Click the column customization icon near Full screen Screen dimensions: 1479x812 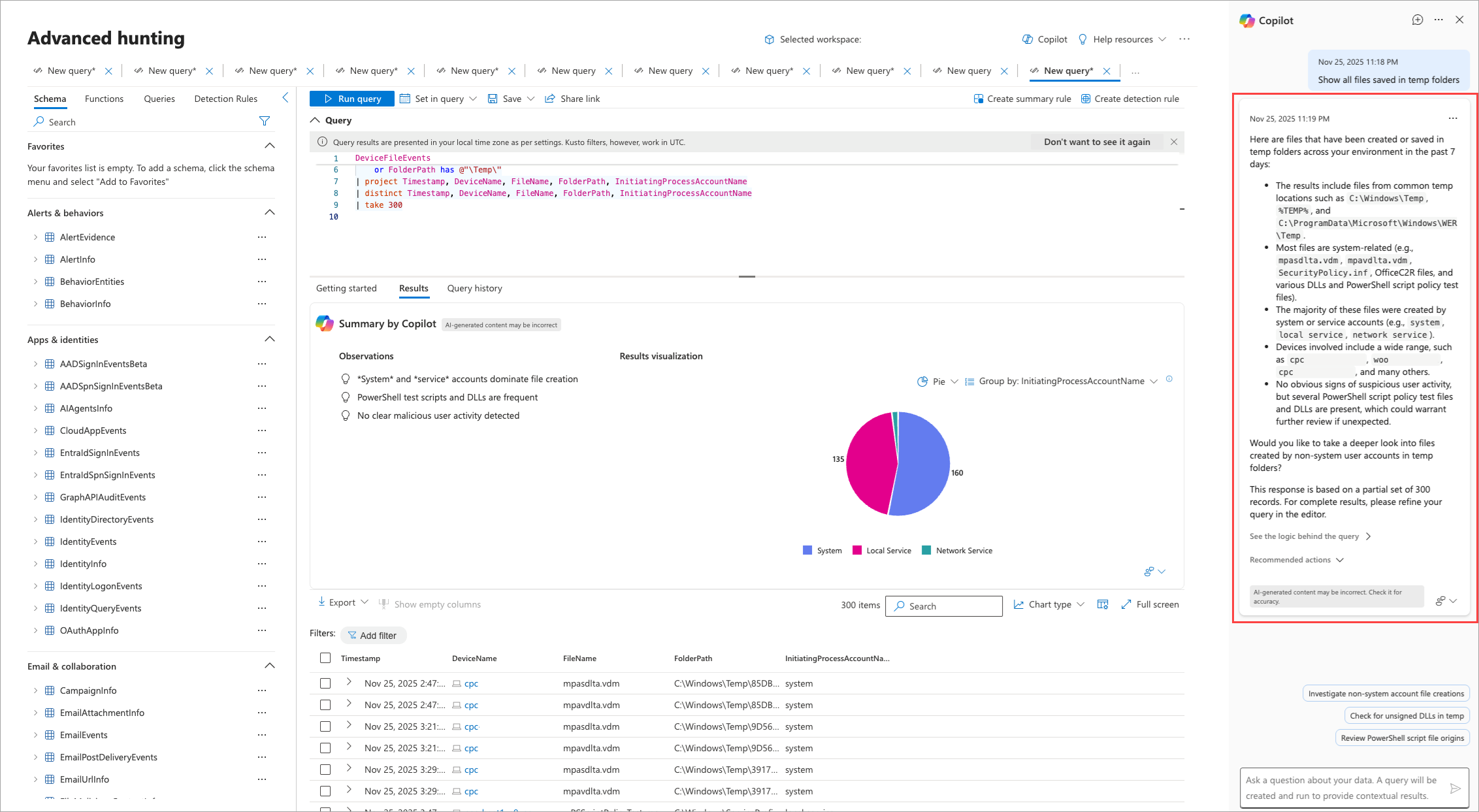[x=1103, y=604]
